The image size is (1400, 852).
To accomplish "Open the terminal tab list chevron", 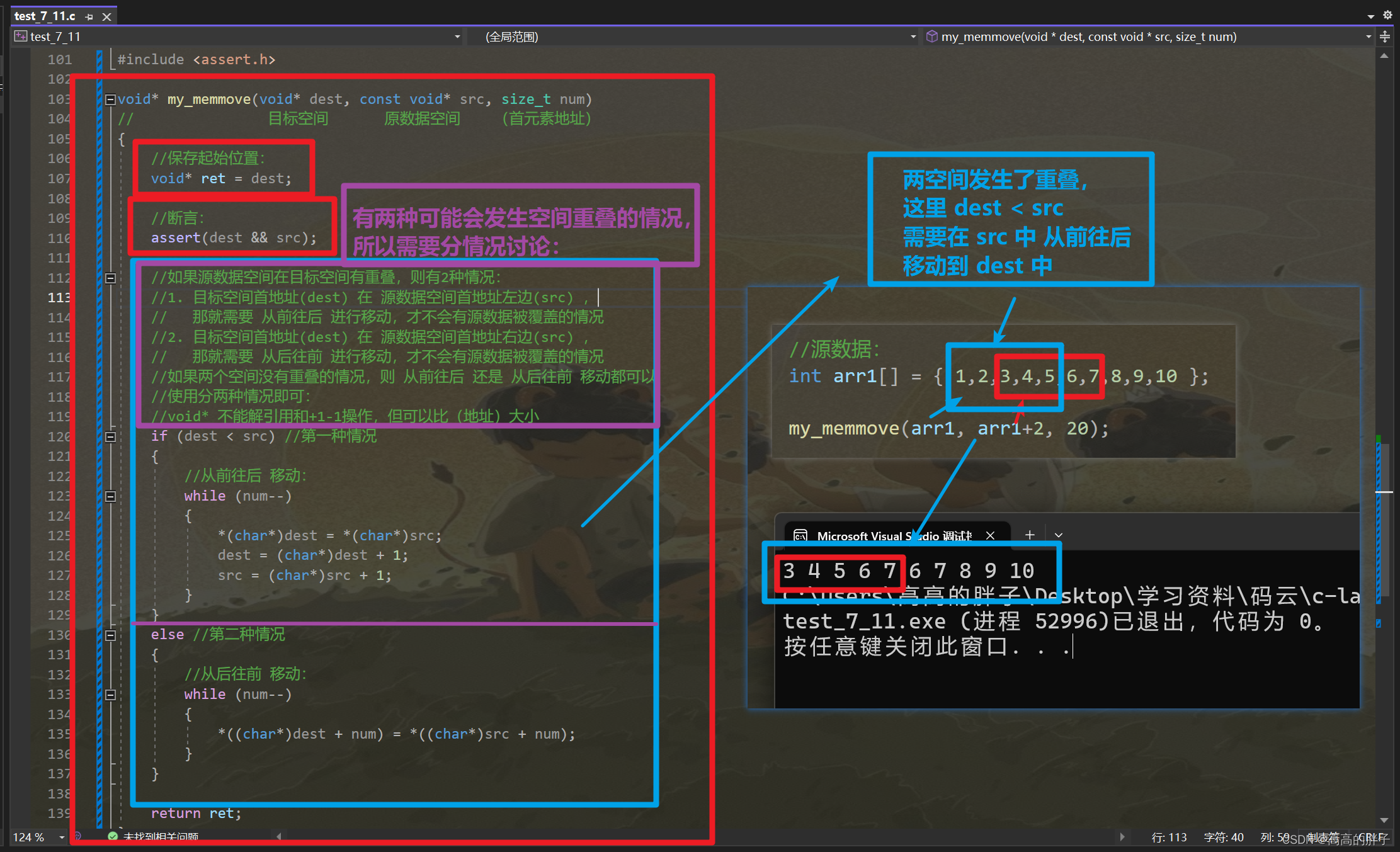I will 1059,535.
